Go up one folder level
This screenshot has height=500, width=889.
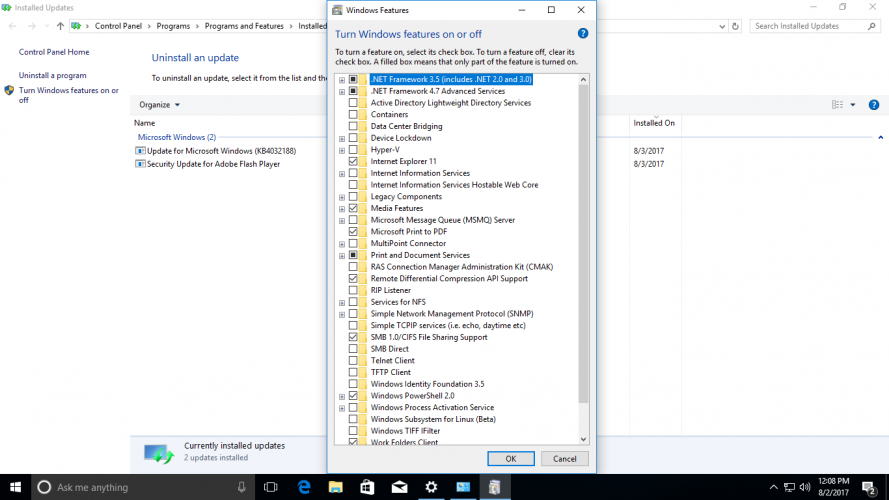pyautogui.click(x=60, y=26)
